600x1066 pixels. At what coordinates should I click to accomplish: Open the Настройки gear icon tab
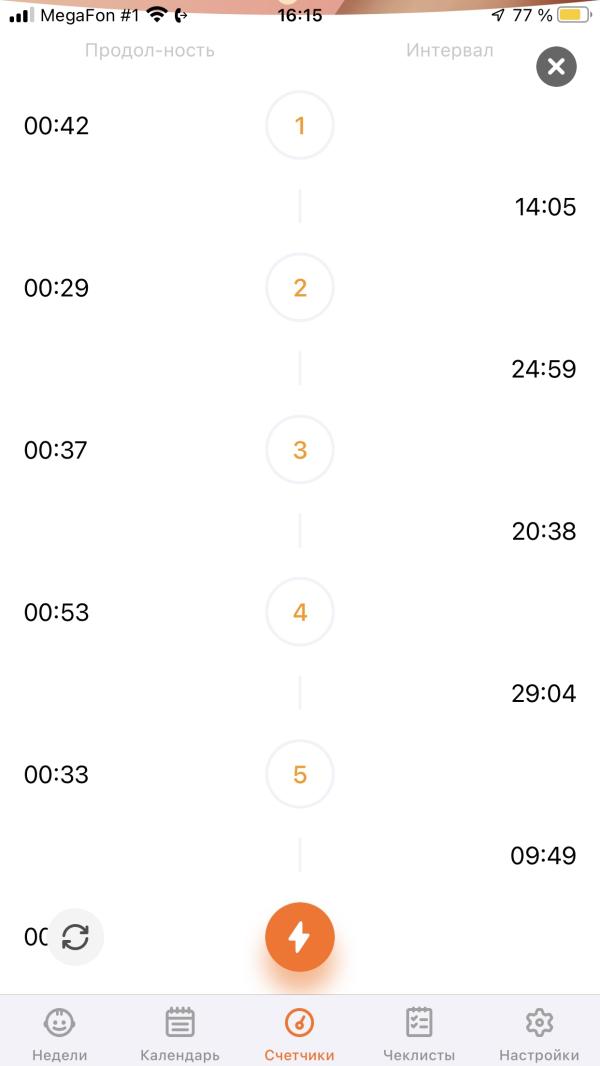point(540,1035)
